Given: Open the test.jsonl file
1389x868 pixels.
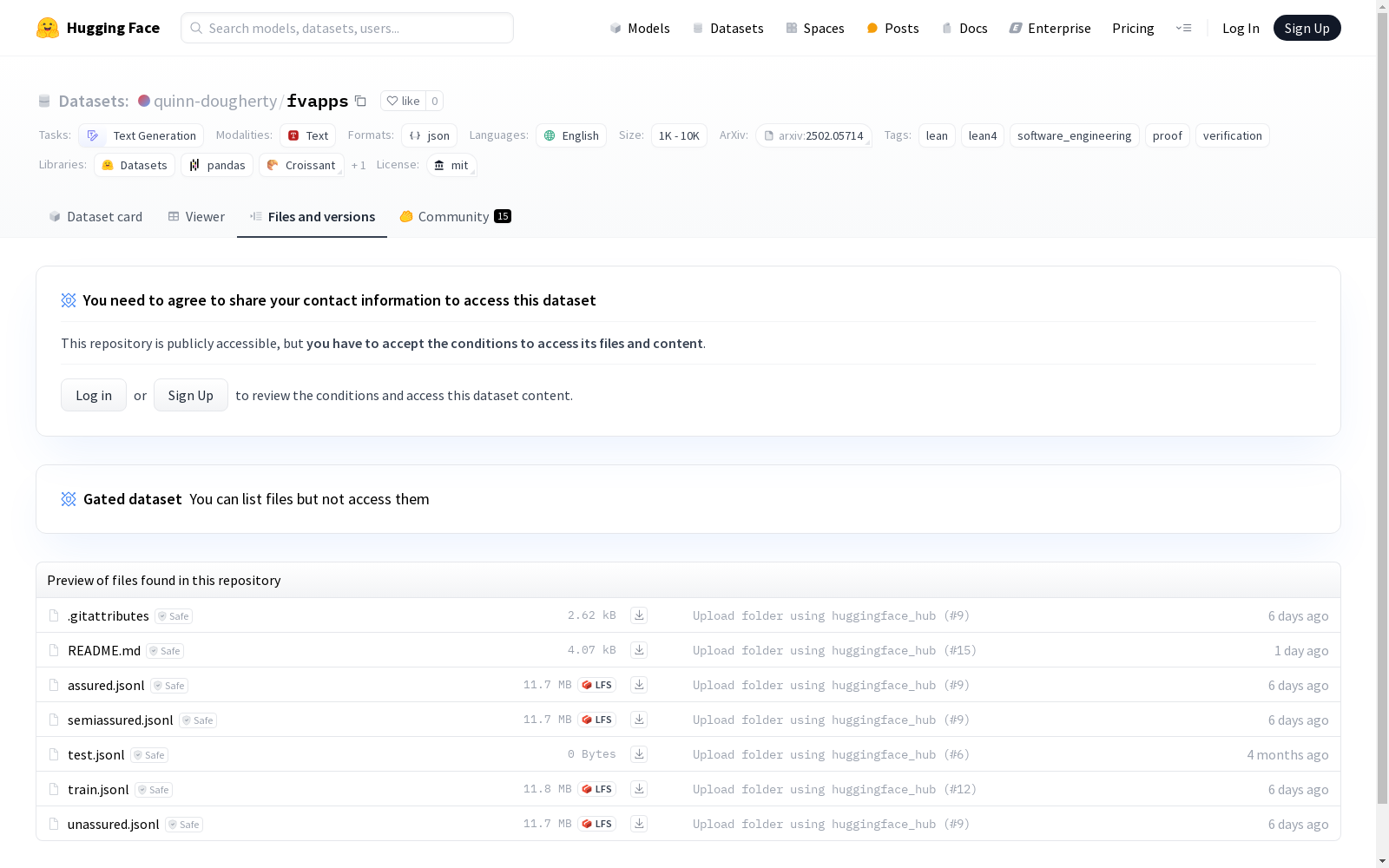Looking at the screenshot, I should pyautogui.click(x=96, y=754).
